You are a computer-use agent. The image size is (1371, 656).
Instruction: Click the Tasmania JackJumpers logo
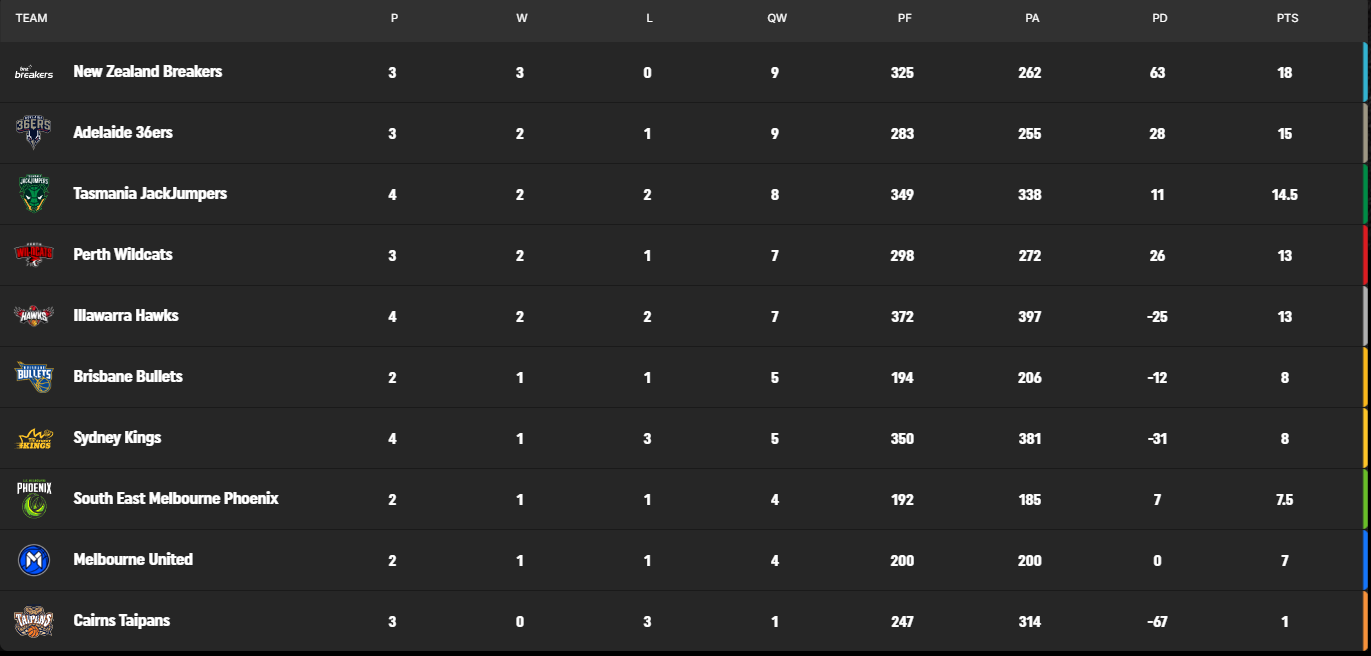click(x=33, y=194)
